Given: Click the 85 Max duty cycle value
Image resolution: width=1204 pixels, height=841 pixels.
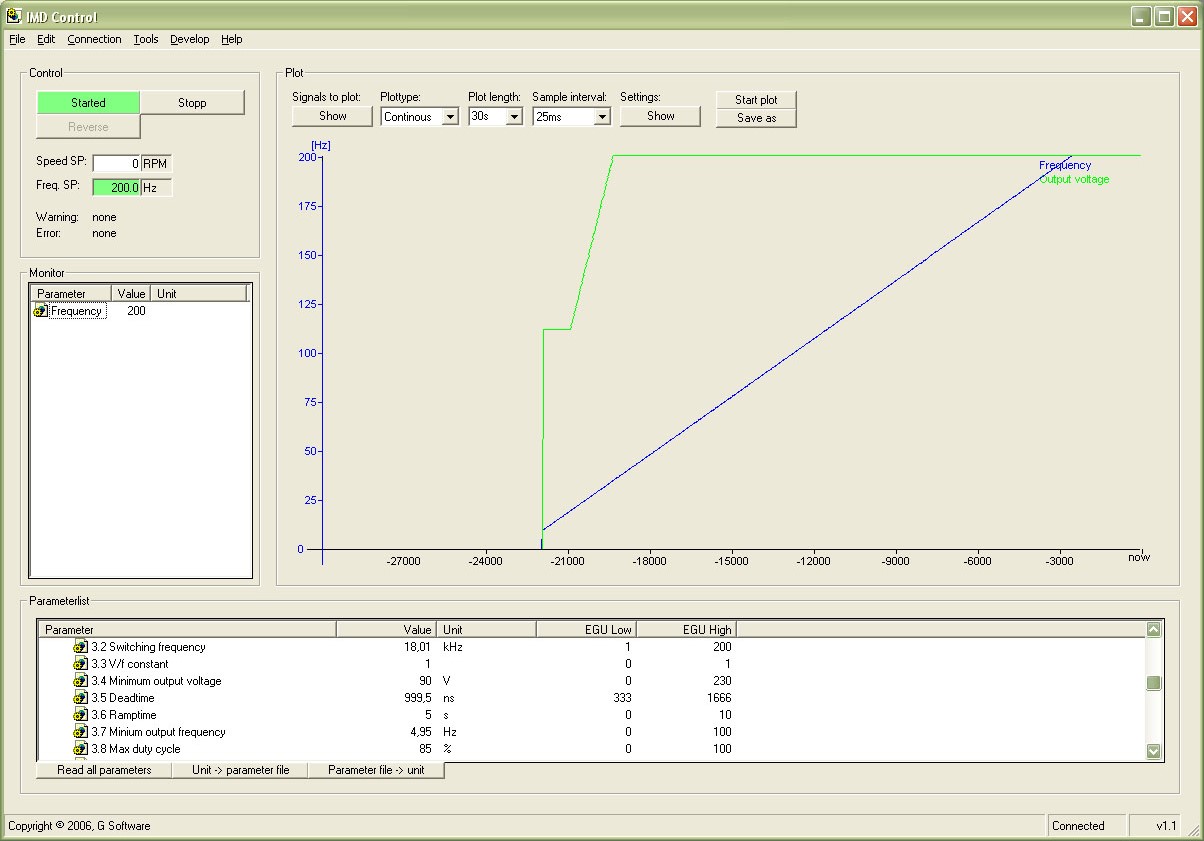Looking at the screenshot, I should pyautogui.click(x=425, y=749).
